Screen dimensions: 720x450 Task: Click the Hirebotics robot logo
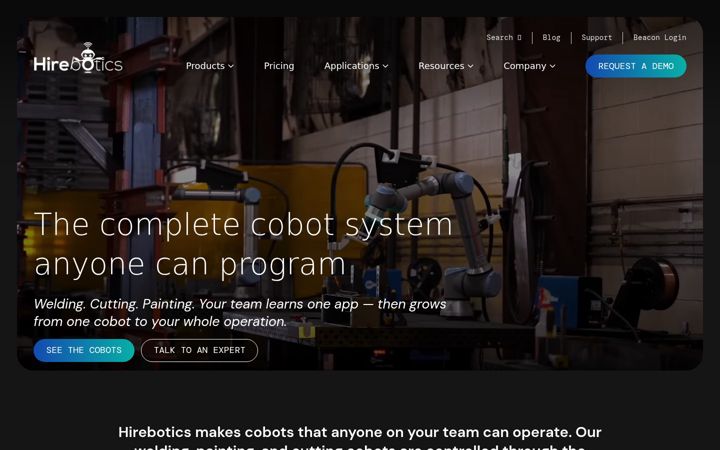[78, 58]
